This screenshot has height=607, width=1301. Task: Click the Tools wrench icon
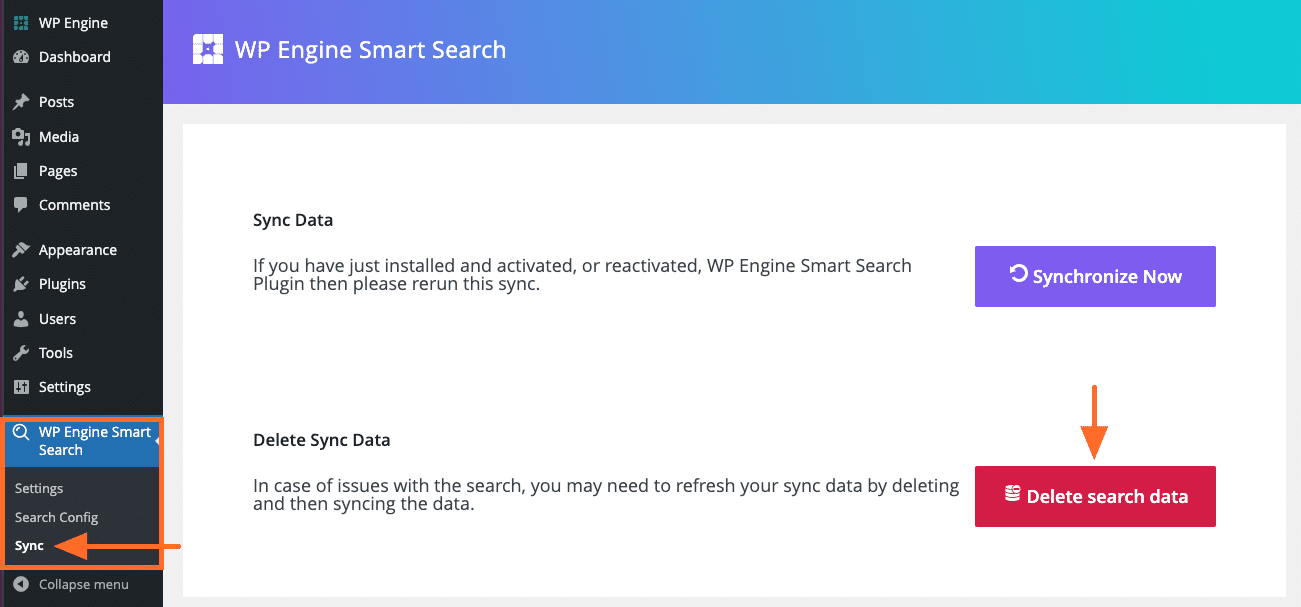point(22,352)
